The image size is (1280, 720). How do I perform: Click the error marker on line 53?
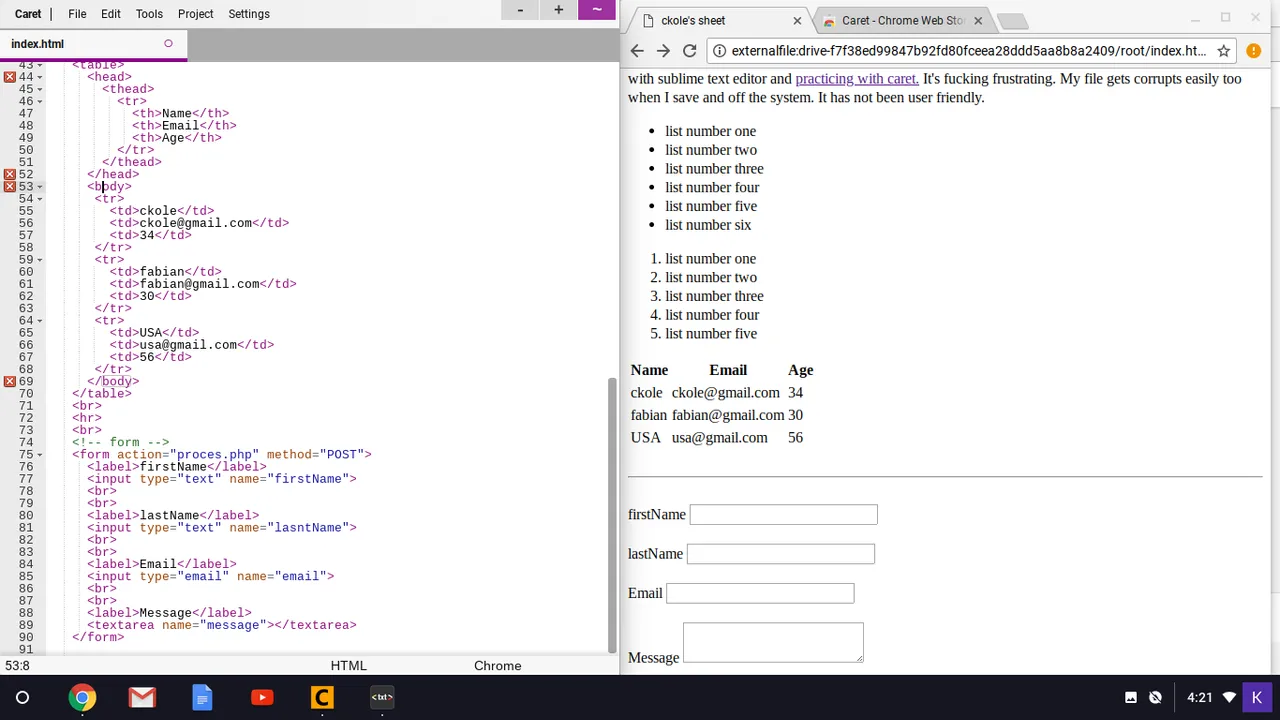(9, 186)
